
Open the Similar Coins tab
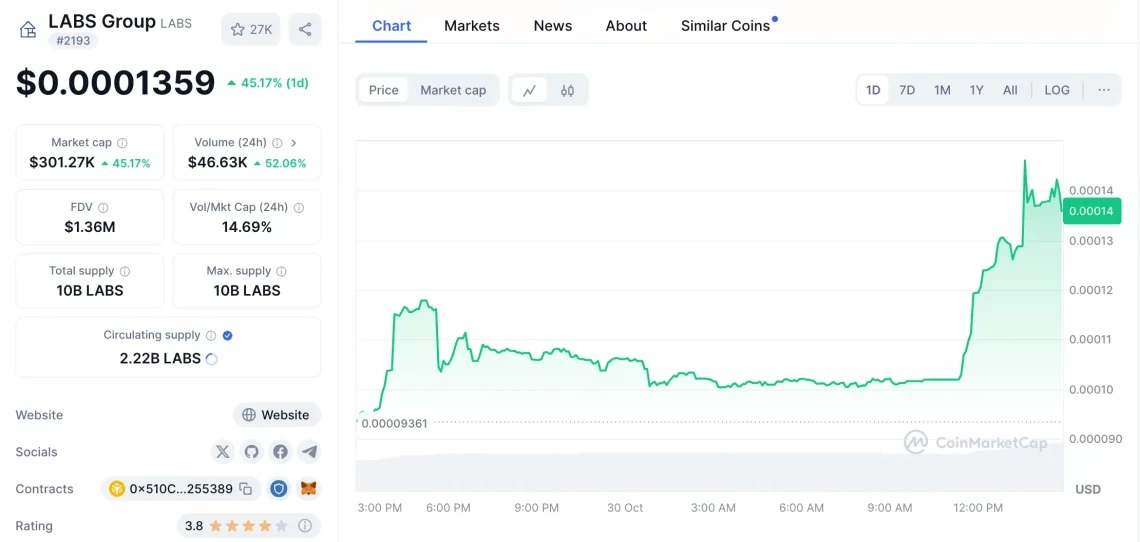point(726,26)
